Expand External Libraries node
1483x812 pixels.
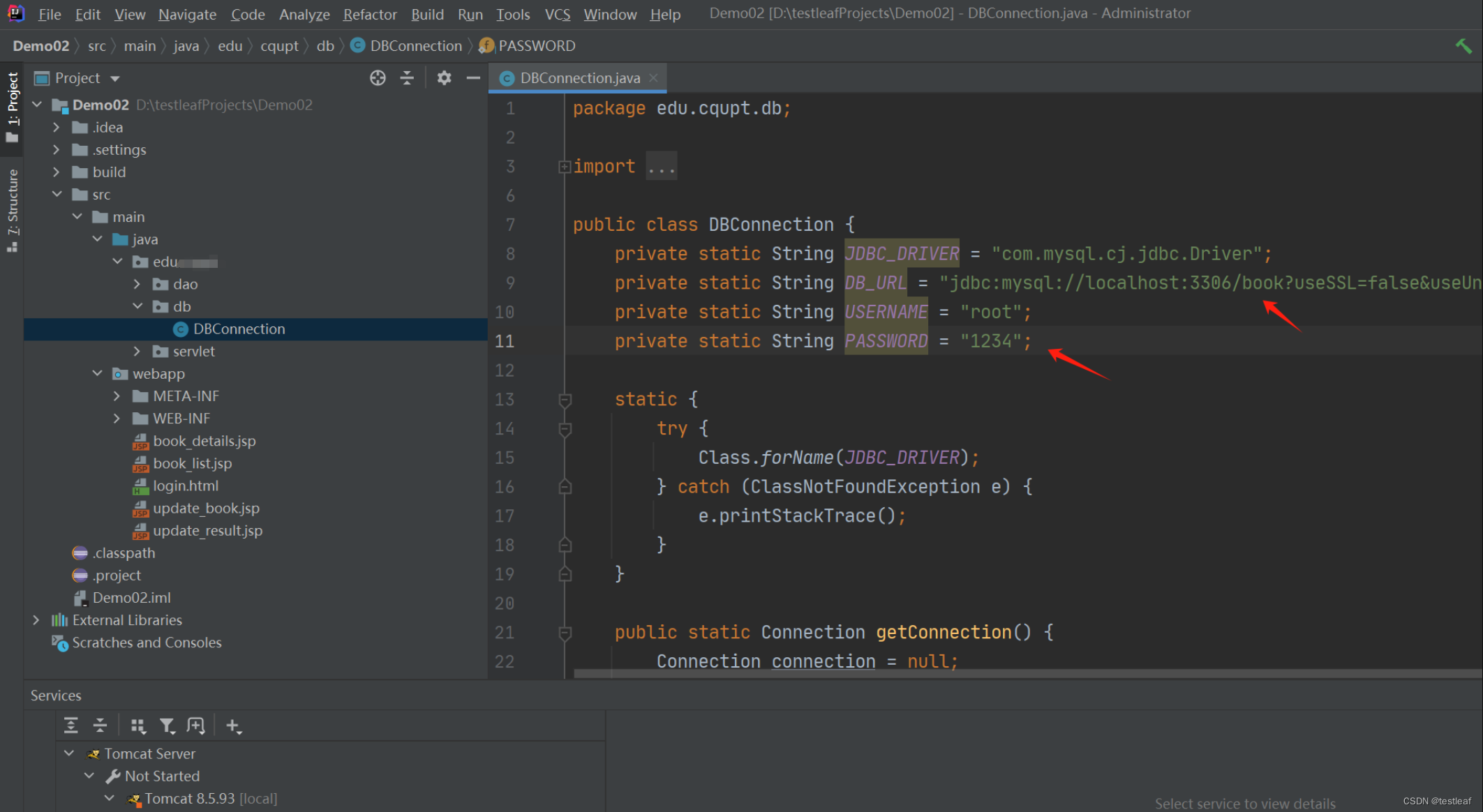click(x=36, y=620)
